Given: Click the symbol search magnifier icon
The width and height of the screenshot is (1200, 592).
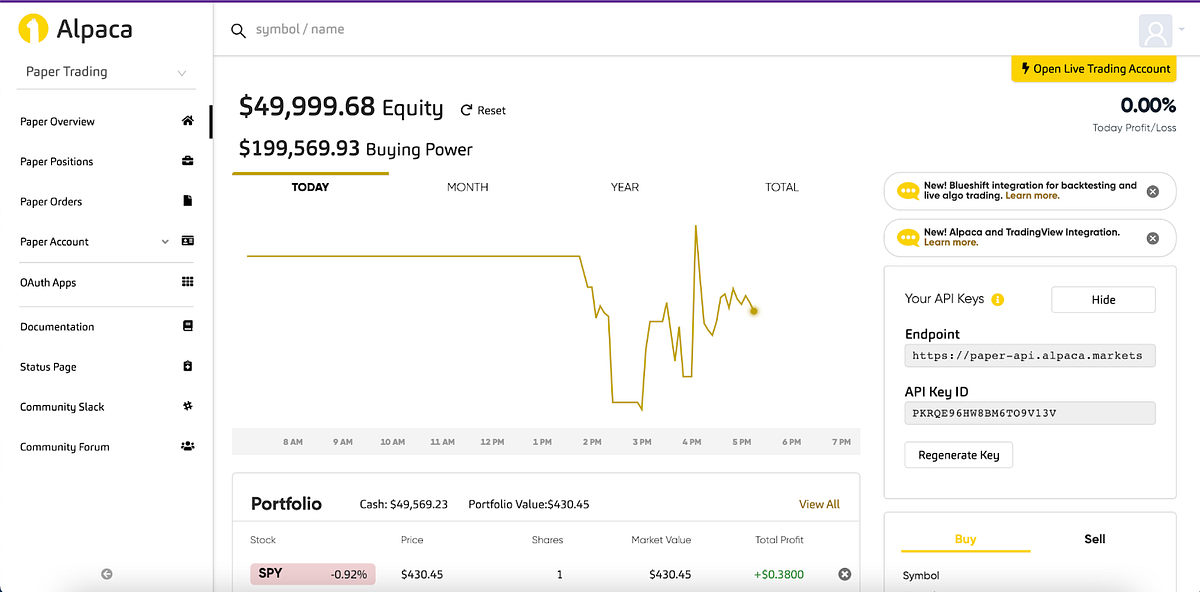Looking at the screenshot, I should (238, 30).
